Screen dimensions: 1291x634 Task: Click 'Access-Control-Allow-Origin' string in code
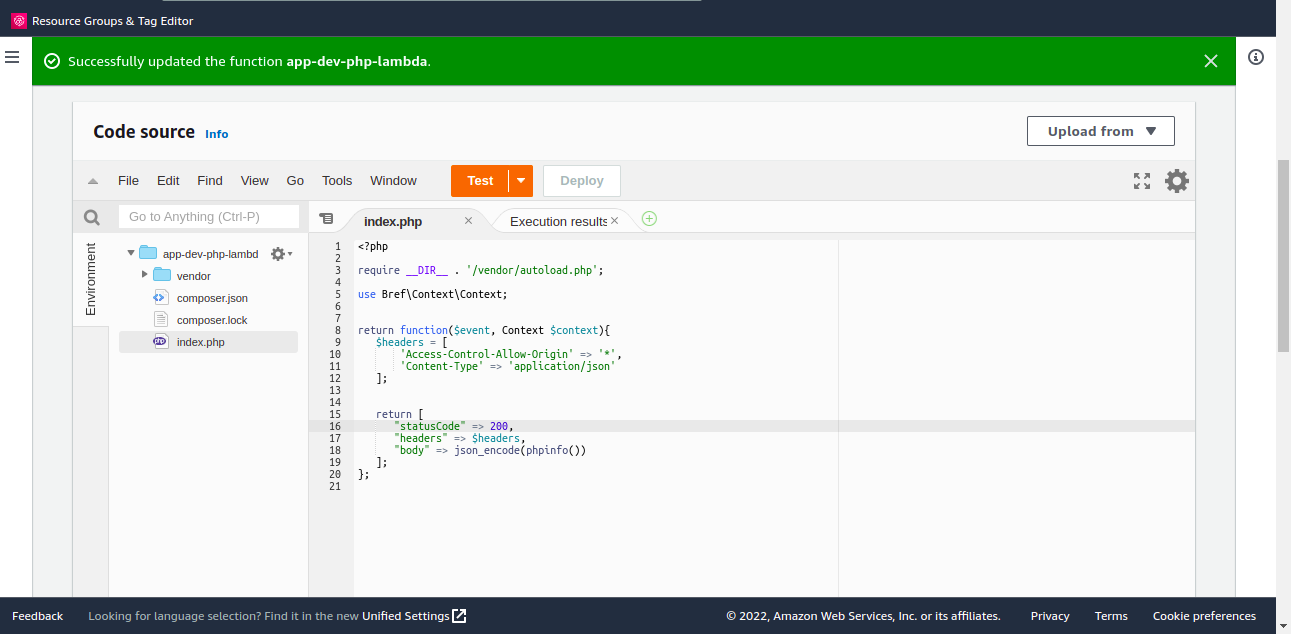[487, 354]
